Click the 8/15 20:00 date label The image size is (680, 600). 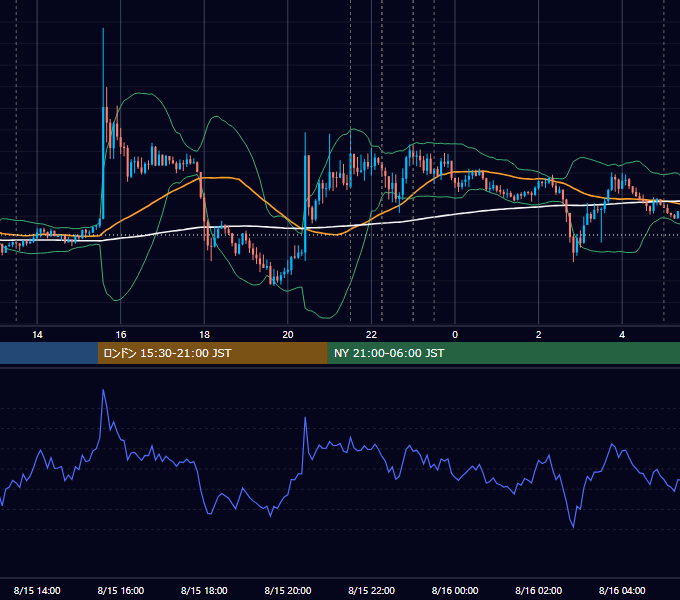click(288, 590)
